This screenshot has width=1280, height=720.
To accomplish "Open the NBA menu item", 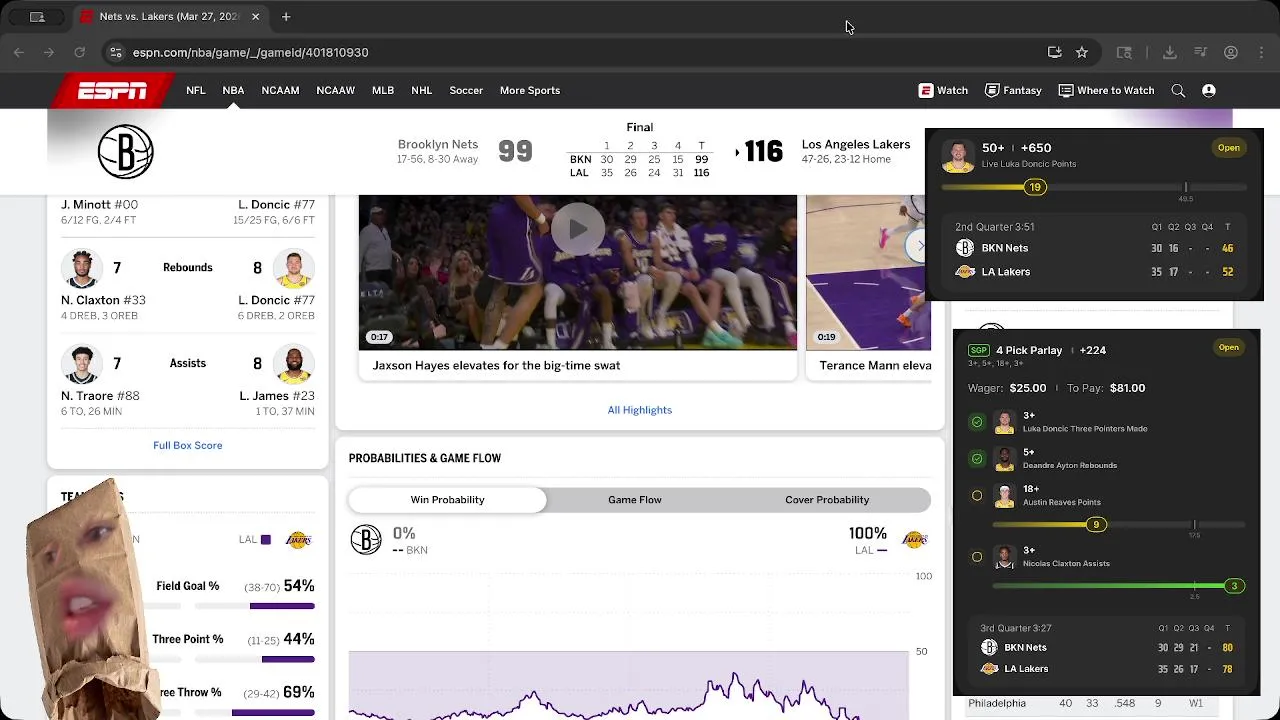I will coord(233,90).
